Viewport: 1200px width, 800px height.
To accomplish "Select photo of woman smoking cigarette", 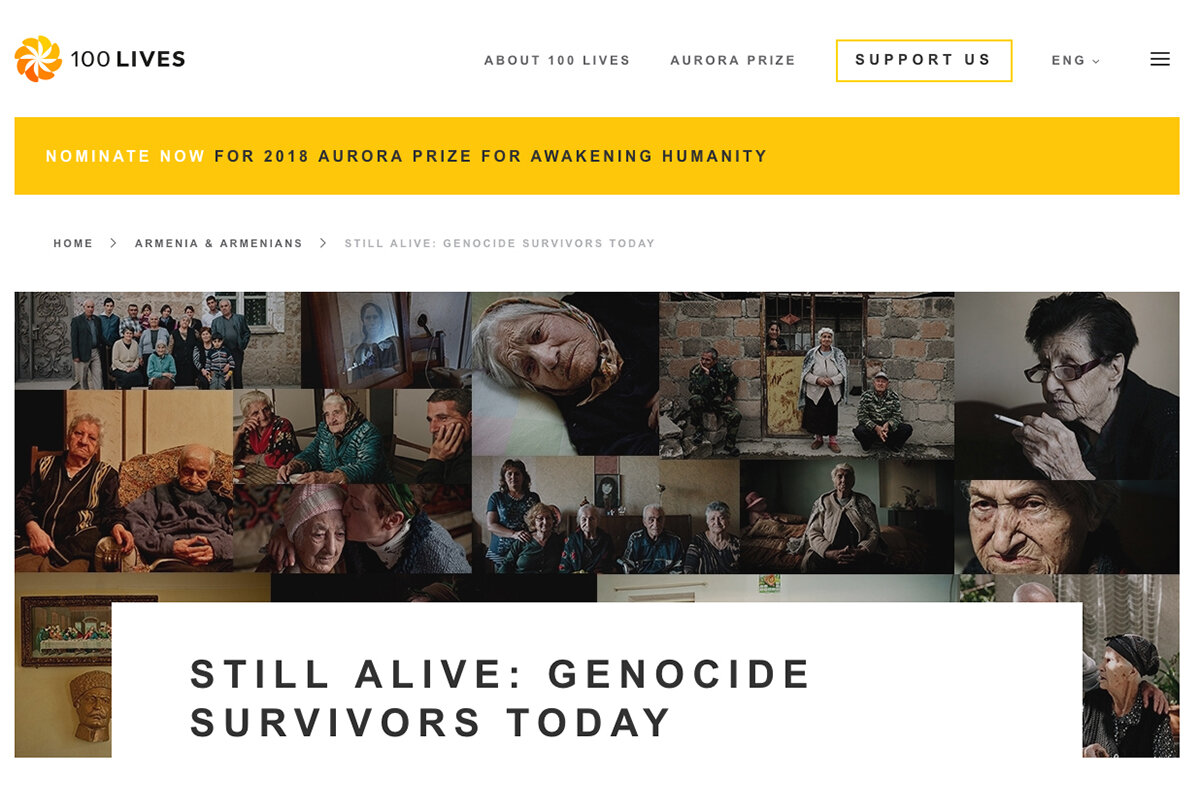I will click(1067, 386).
